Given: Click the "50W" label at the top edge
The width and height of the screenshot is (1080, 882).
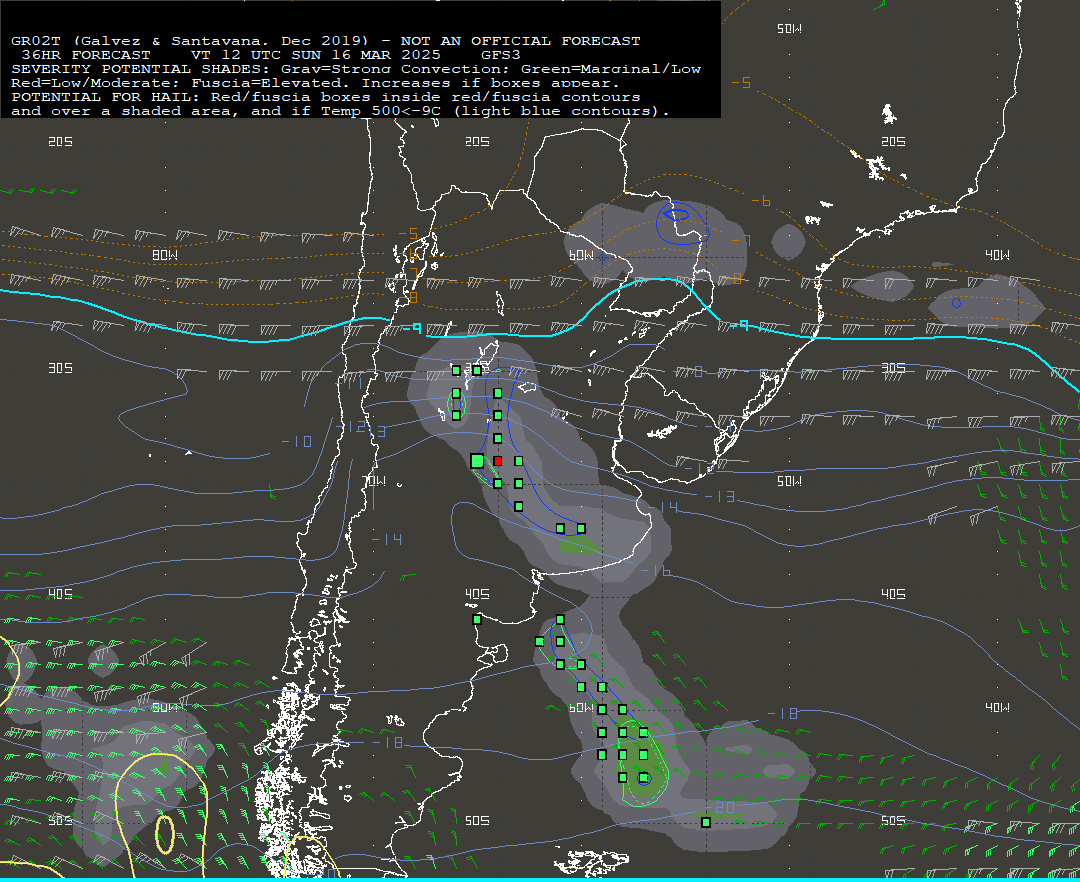Looking at the screenshot, I should pyautogui.click(x=789, y=29).
